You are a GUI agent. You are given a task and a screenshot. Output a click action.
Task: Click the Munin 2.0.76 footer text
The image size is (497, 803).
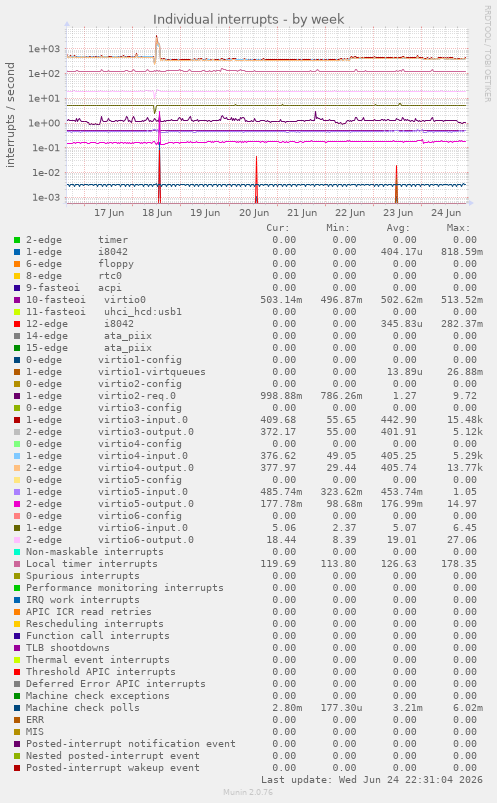tap(248, 792)
